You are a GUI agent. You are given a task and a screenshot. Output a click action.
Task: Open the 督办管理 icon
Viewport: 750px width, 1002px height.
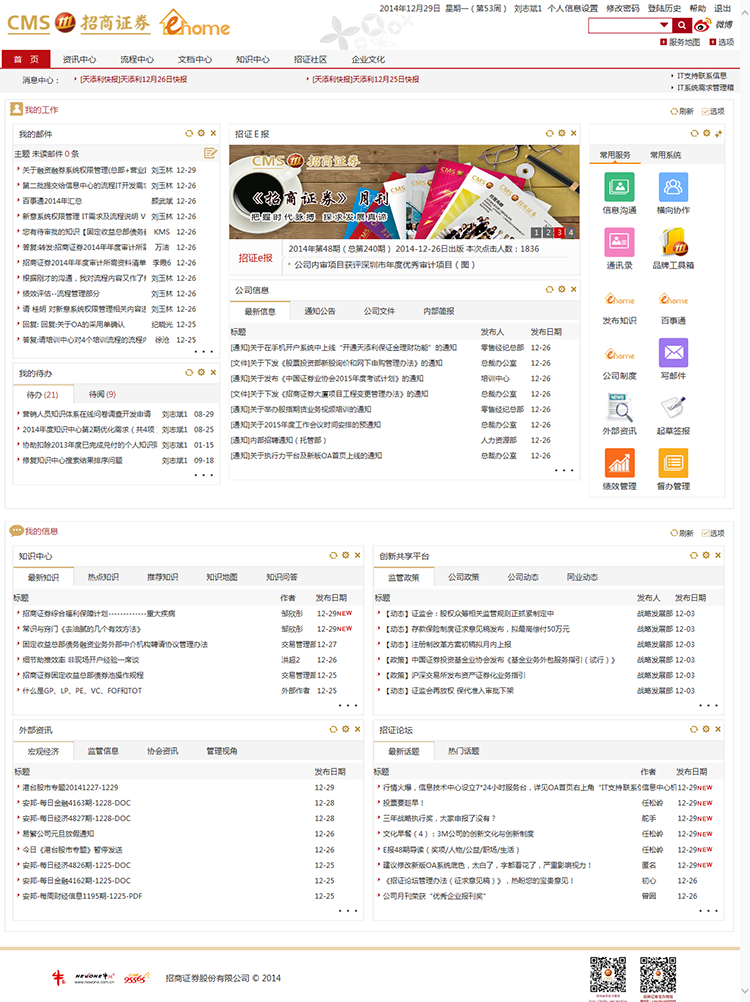(x=673, y=463)
